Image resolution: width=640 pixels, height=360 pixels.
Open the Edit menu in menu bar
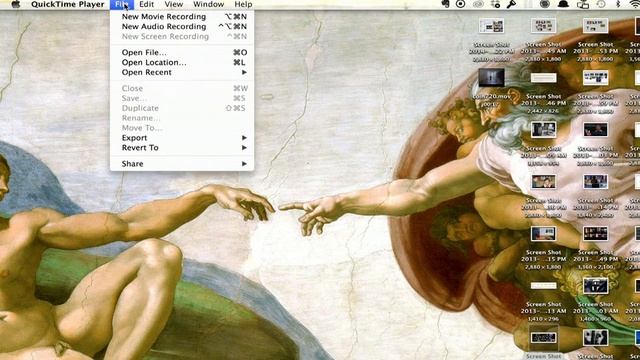(146, 4)
